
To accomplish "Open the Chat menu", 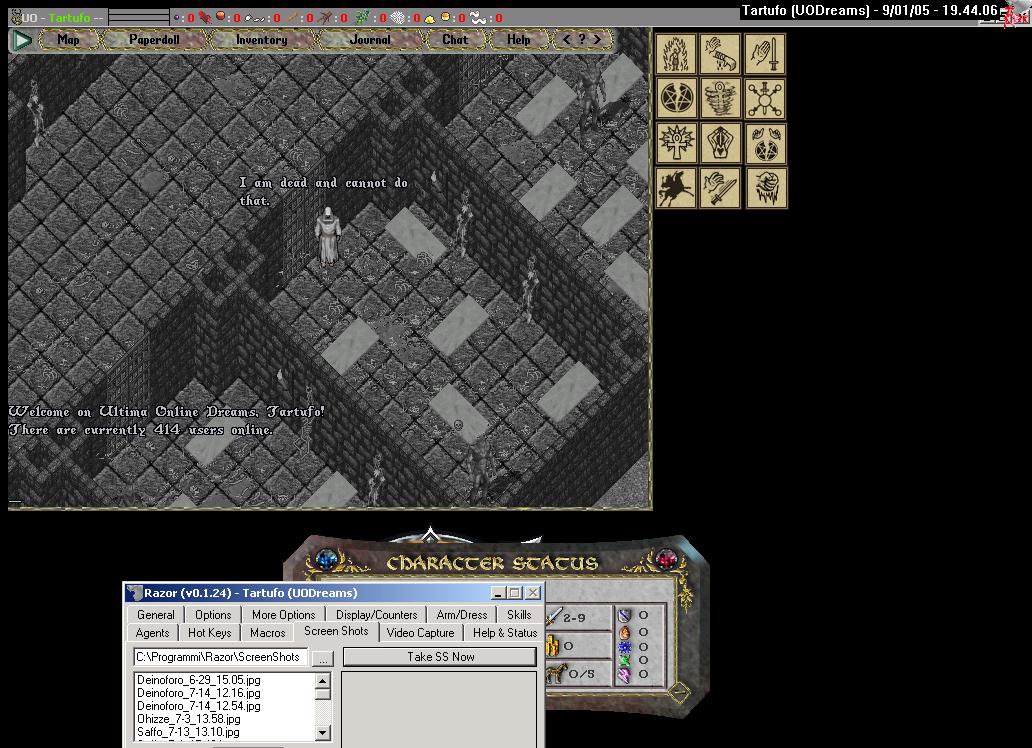I will click(x=455, y=40).
